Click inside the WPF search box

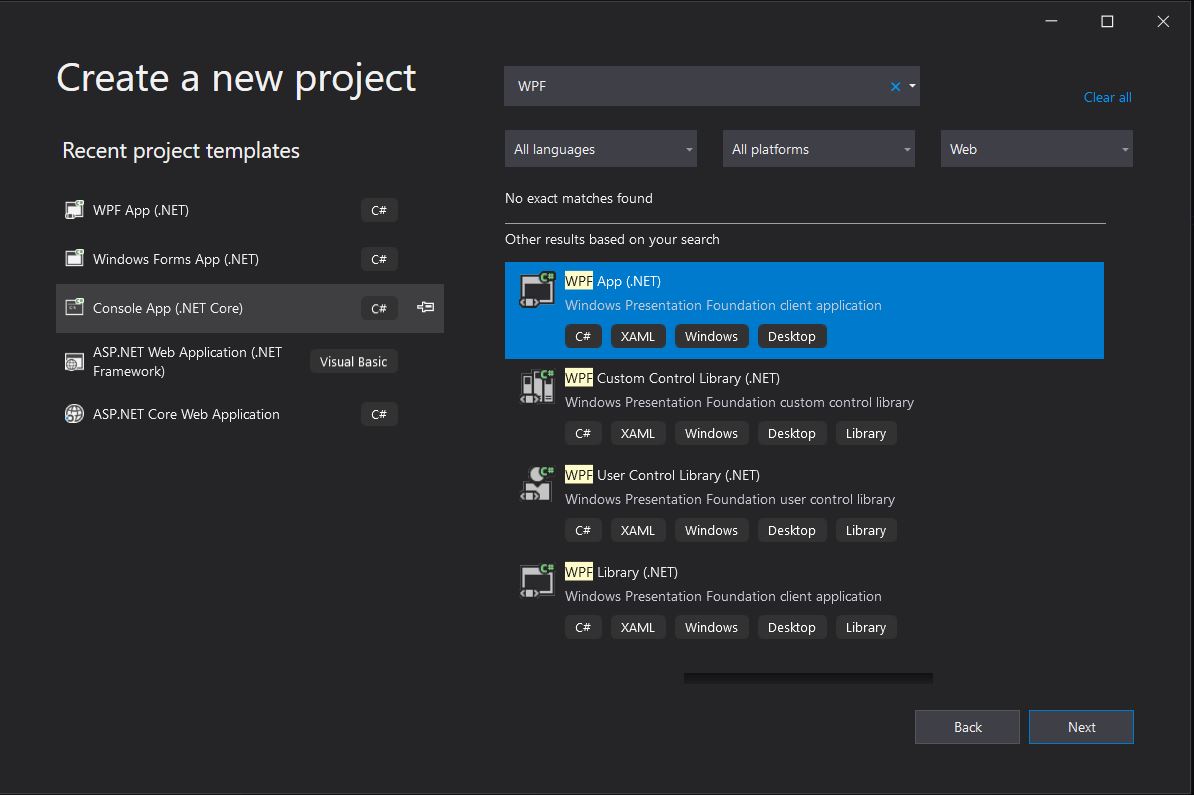click(x=700, y=86)
